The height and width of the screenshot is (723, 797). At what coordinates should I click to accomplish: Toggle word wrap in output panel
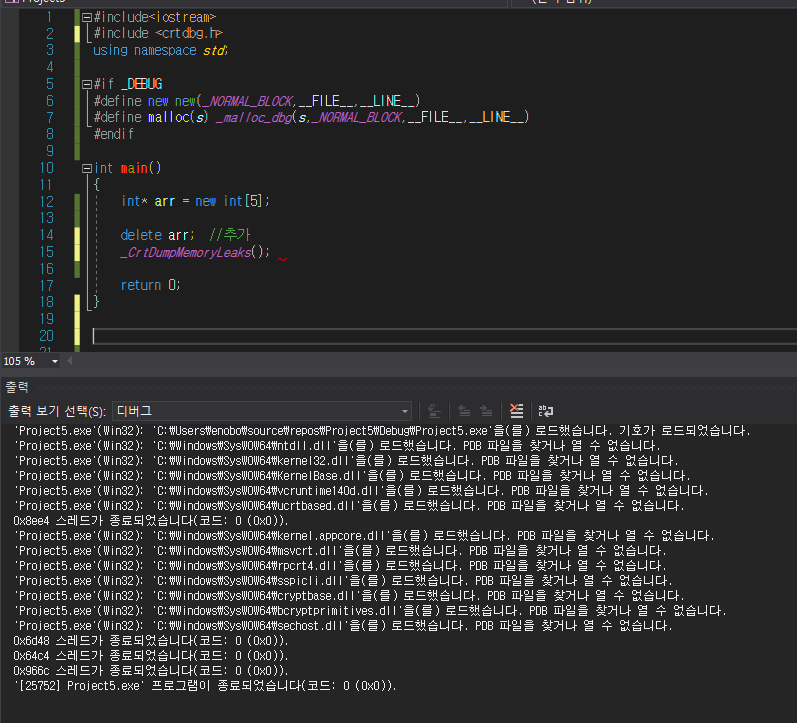[546, 411]
